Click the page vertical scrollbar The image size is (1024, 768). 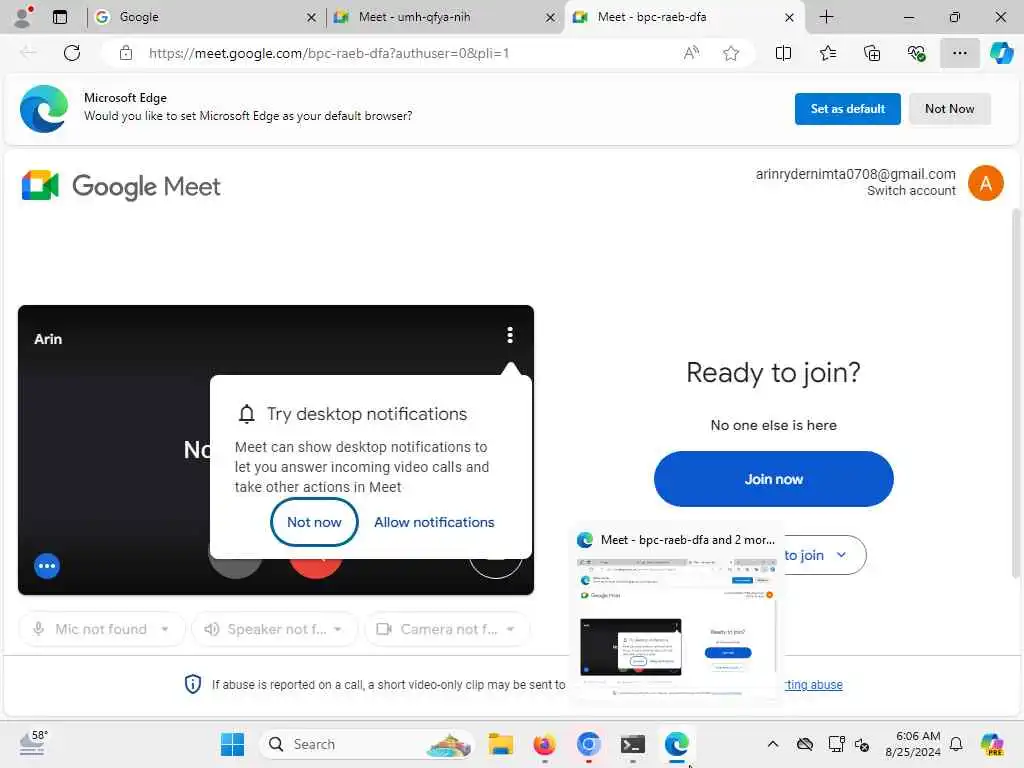[x=1016, y=394]
